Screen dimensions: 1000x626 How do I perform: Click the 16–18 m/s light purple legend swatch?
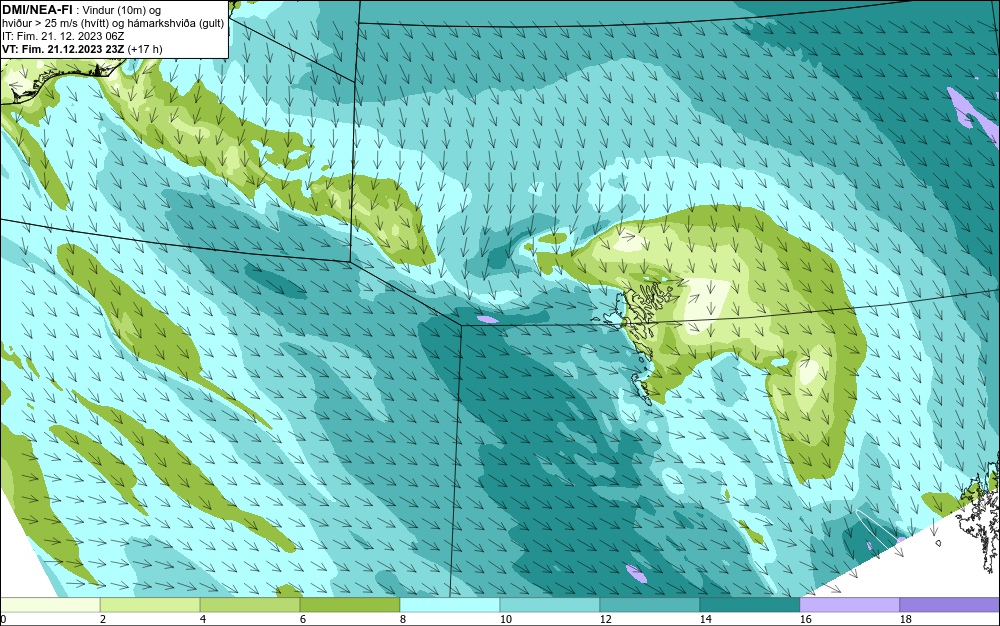849,605
